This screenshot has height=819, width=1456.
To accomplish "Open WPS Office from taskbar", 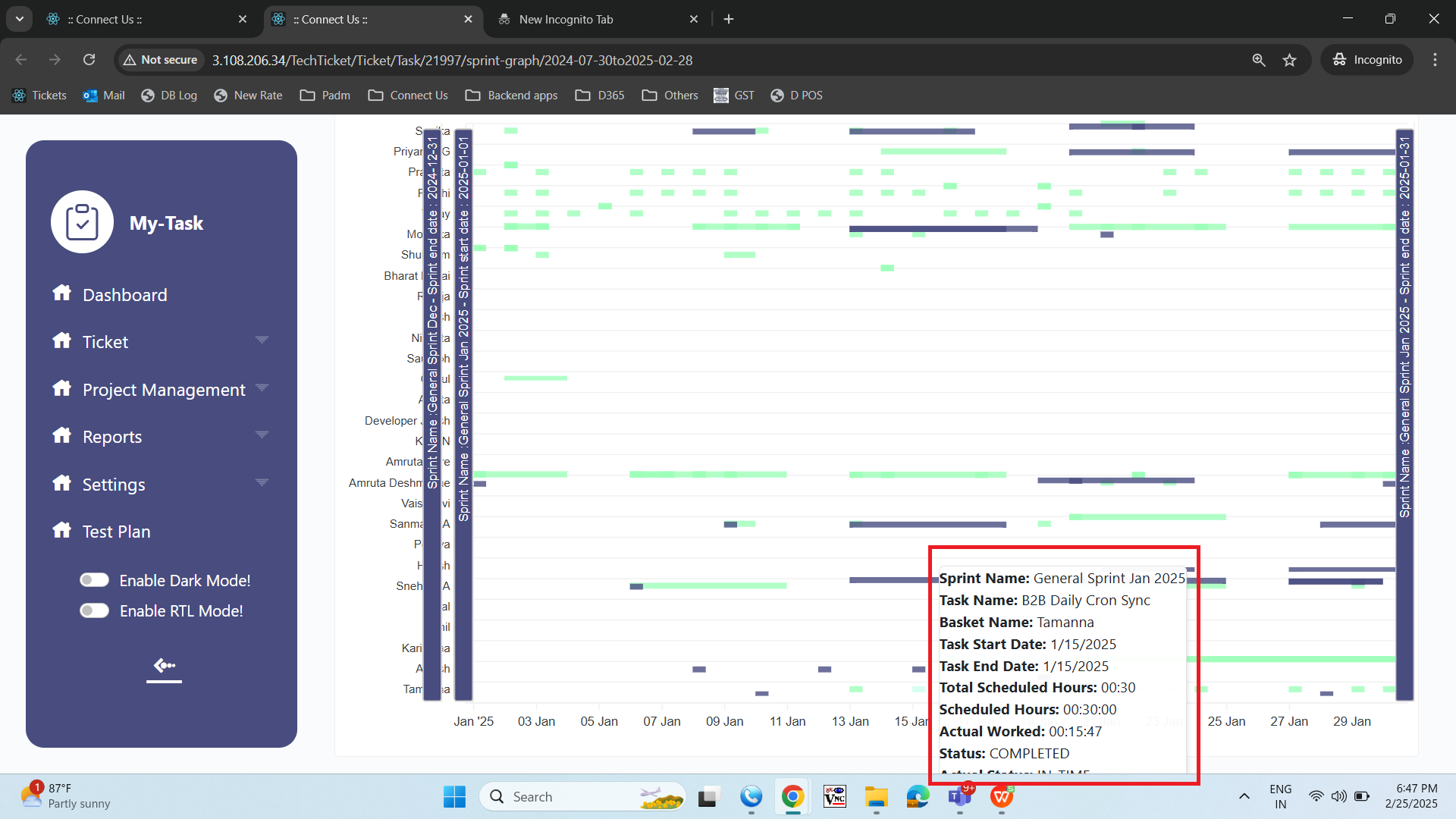I will 1002,797.
